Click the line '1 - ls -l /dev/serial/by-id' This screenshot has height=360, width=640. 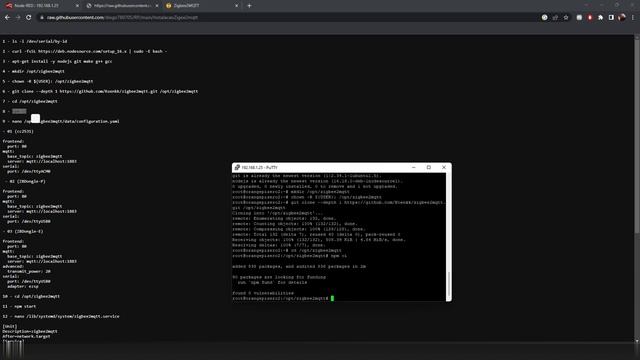tap(35, 41)
